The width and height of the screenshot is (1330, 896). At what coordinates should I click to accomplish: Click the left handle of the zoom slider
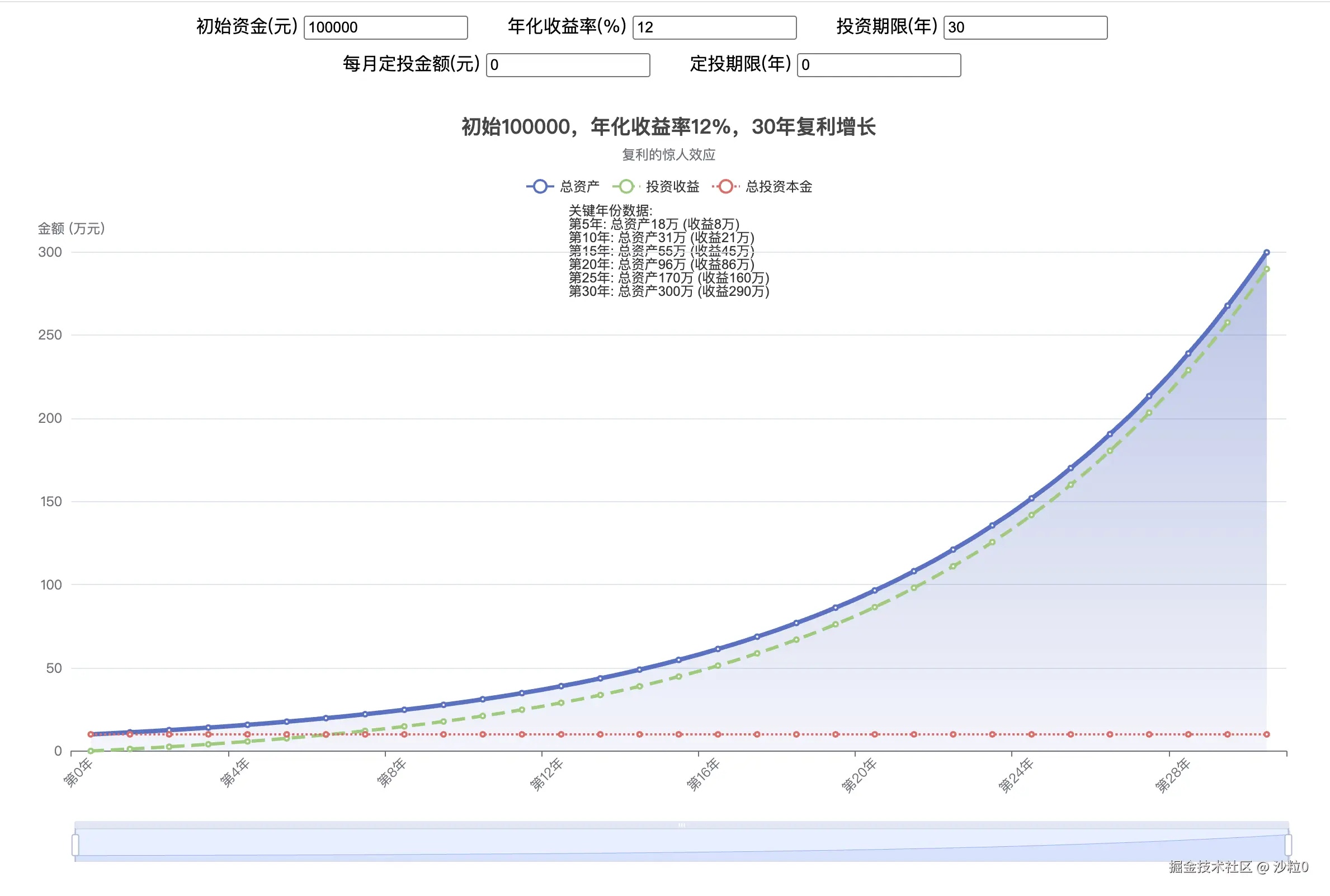[x=76, y=845]
